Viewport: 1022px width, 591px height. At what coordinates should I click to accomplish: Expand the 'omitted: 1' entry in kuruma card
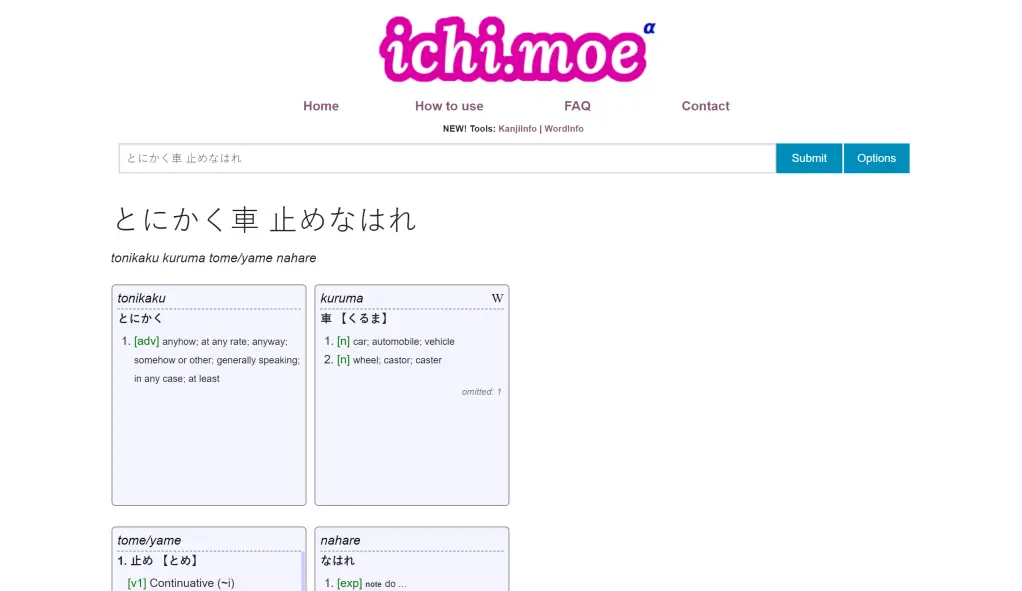[x=481, y=392]
